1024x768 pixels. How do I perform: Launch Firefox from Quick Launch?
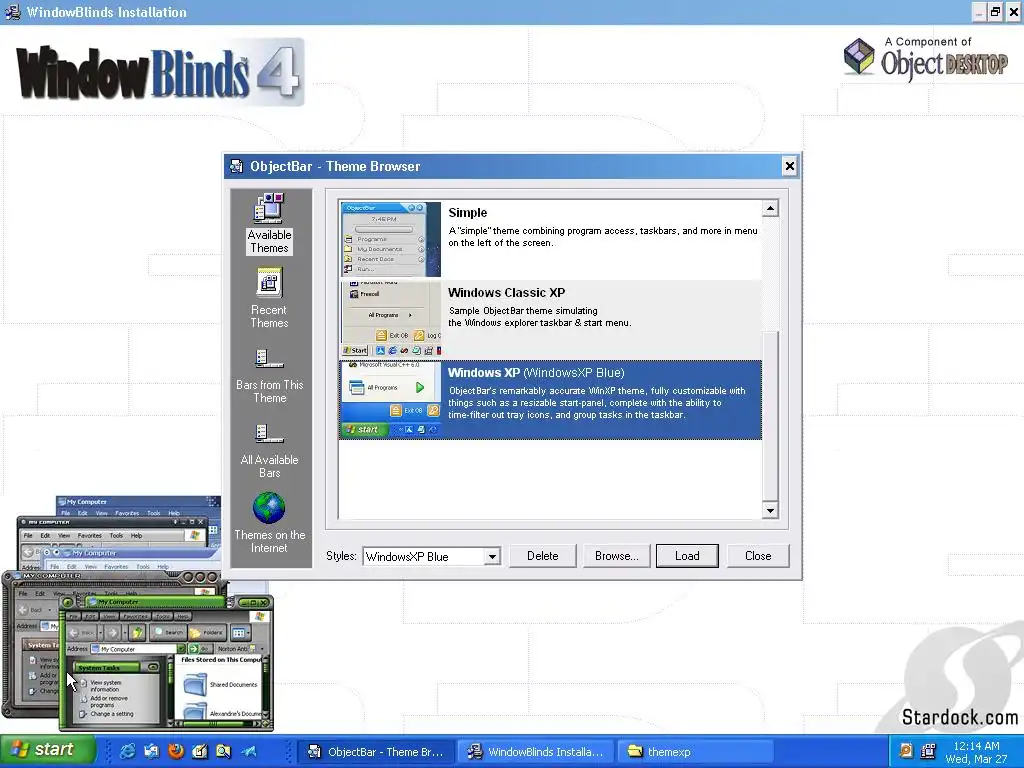176,752
